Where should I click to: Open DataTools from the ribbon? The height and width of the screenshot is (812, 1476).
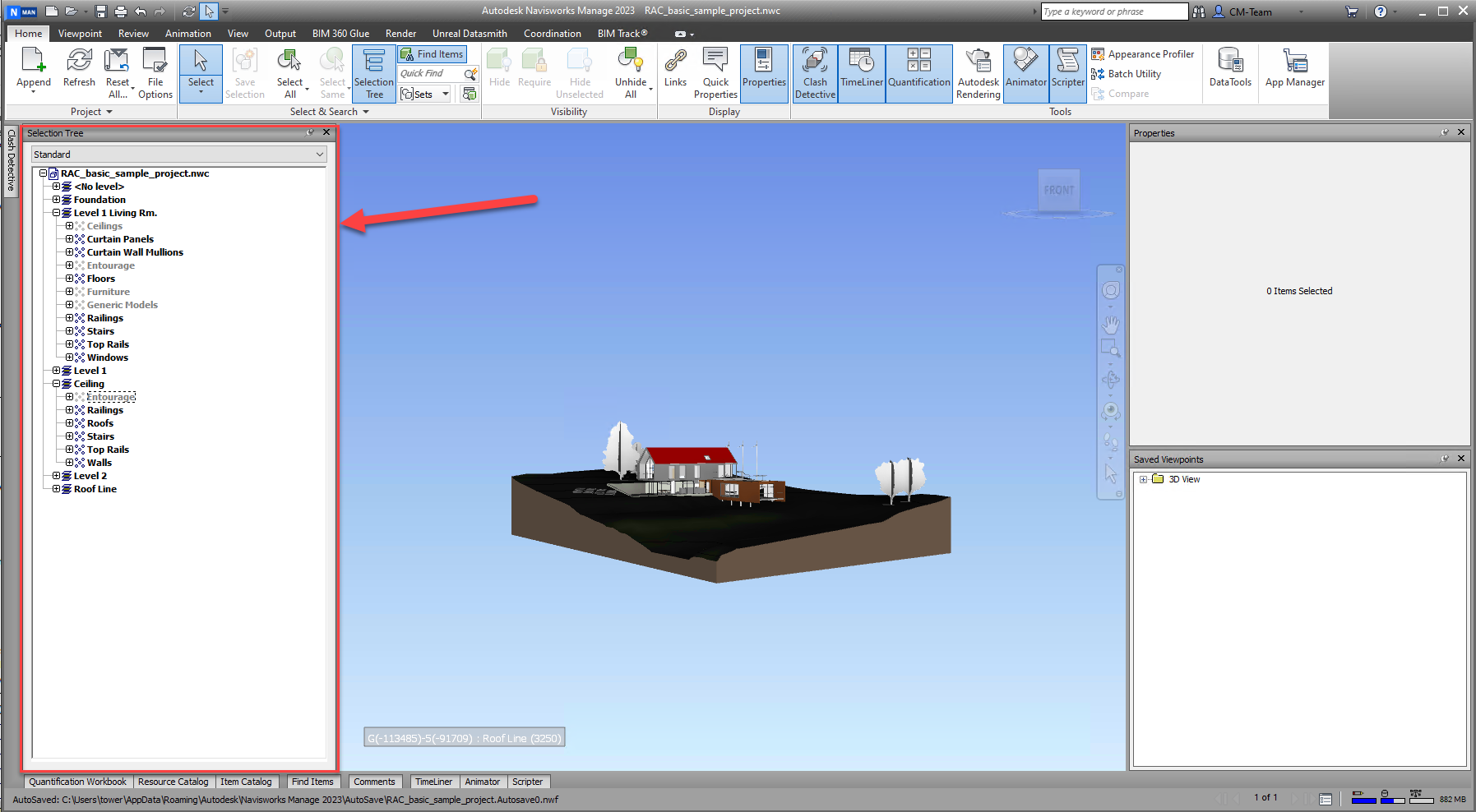1230,67
